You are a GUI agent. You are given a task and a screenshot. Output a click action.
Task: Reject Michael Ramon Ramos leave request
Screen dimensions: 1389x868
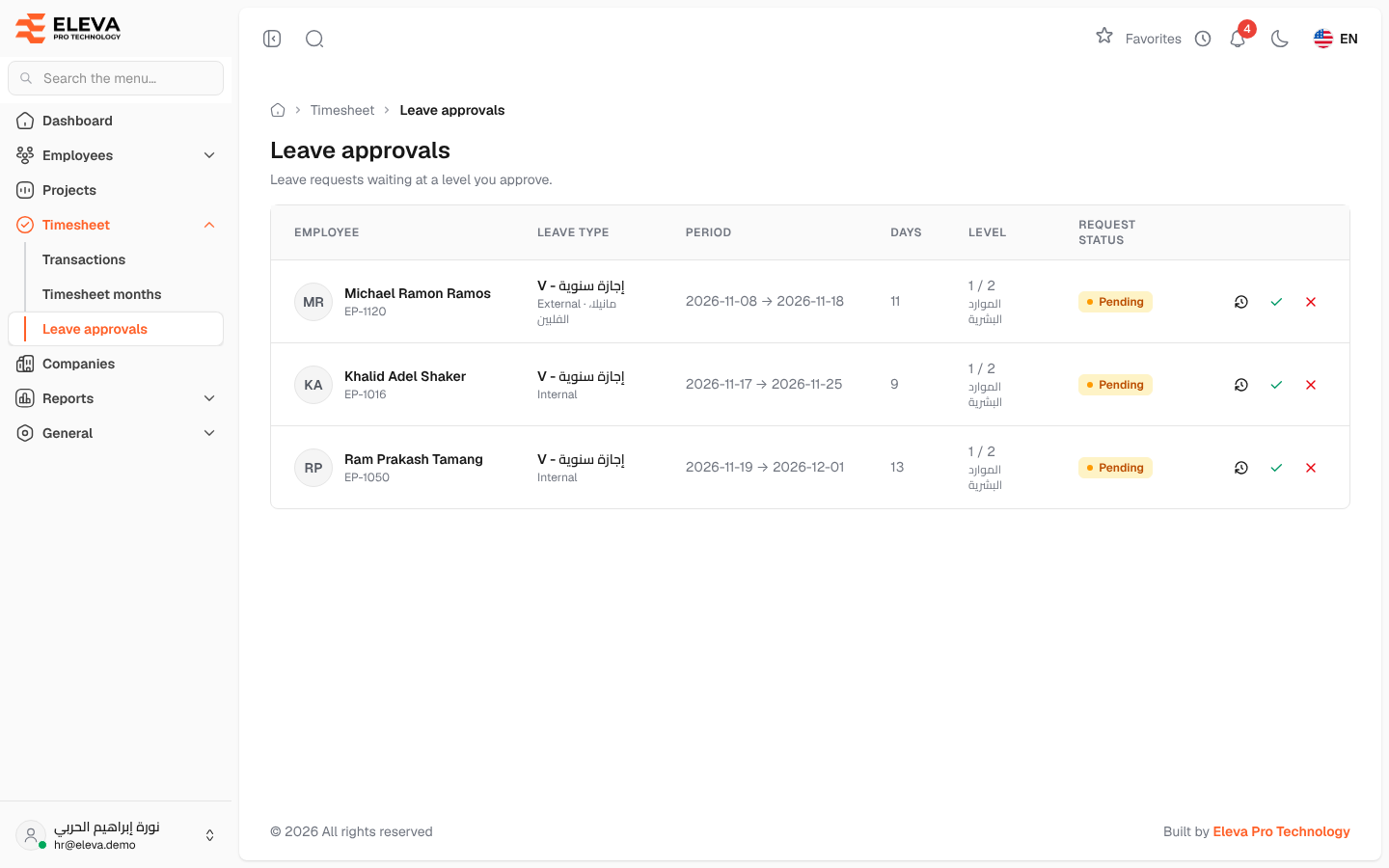(x=1311, y=302)
